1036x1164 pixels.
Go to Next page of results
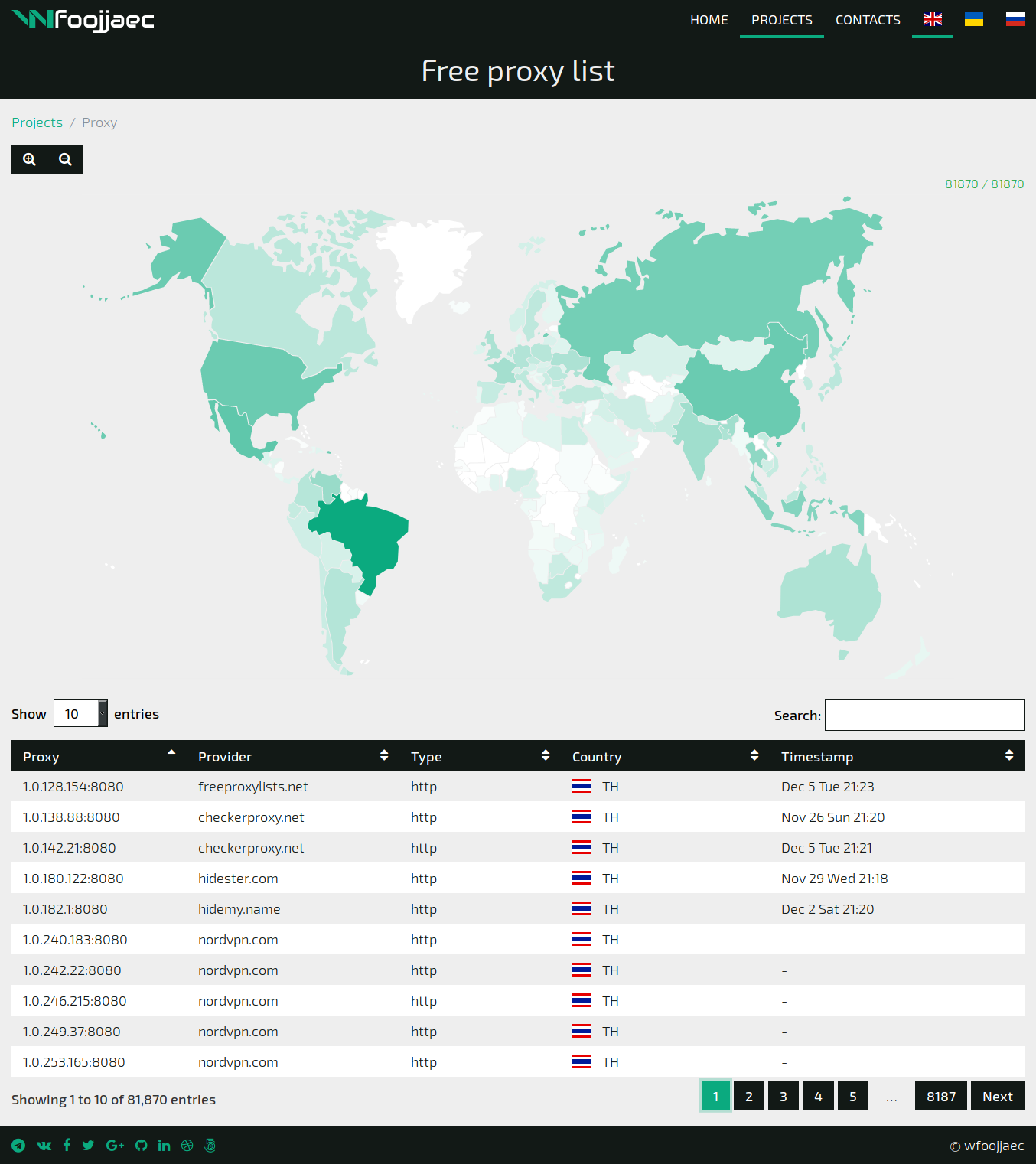click(x=998, y=1096)
